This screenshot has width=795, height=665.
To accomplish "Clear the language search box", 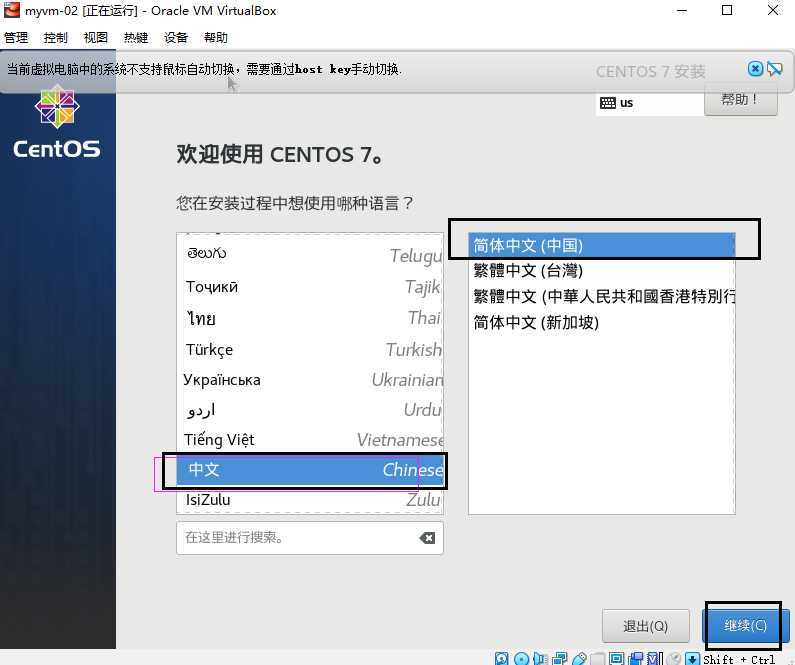I will [427, 538].
